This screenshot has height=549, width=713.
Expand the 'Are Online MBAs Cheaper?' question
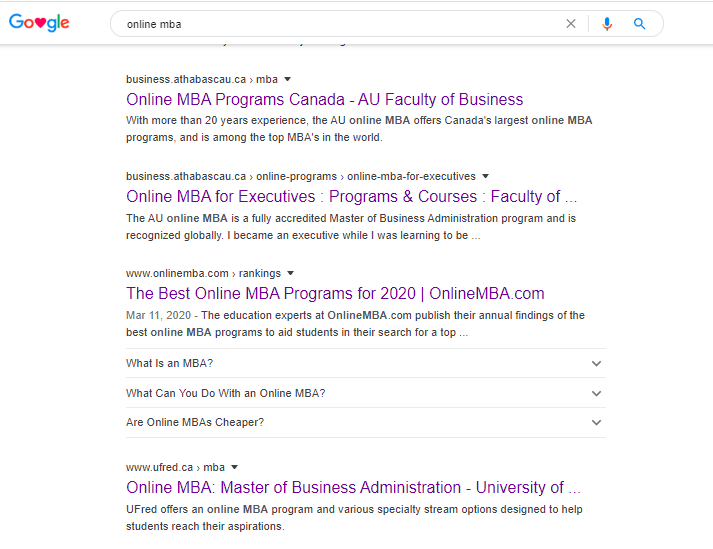366,423
